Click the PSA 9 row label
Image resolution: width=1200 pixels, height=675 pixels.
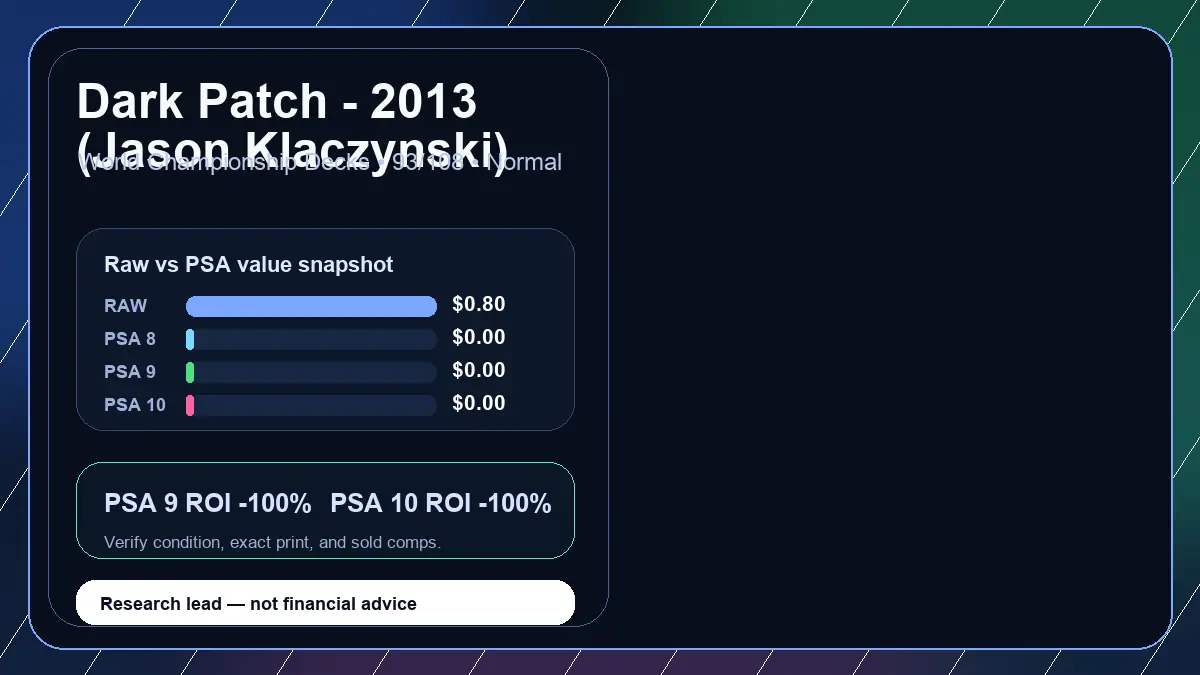(130, 372)
